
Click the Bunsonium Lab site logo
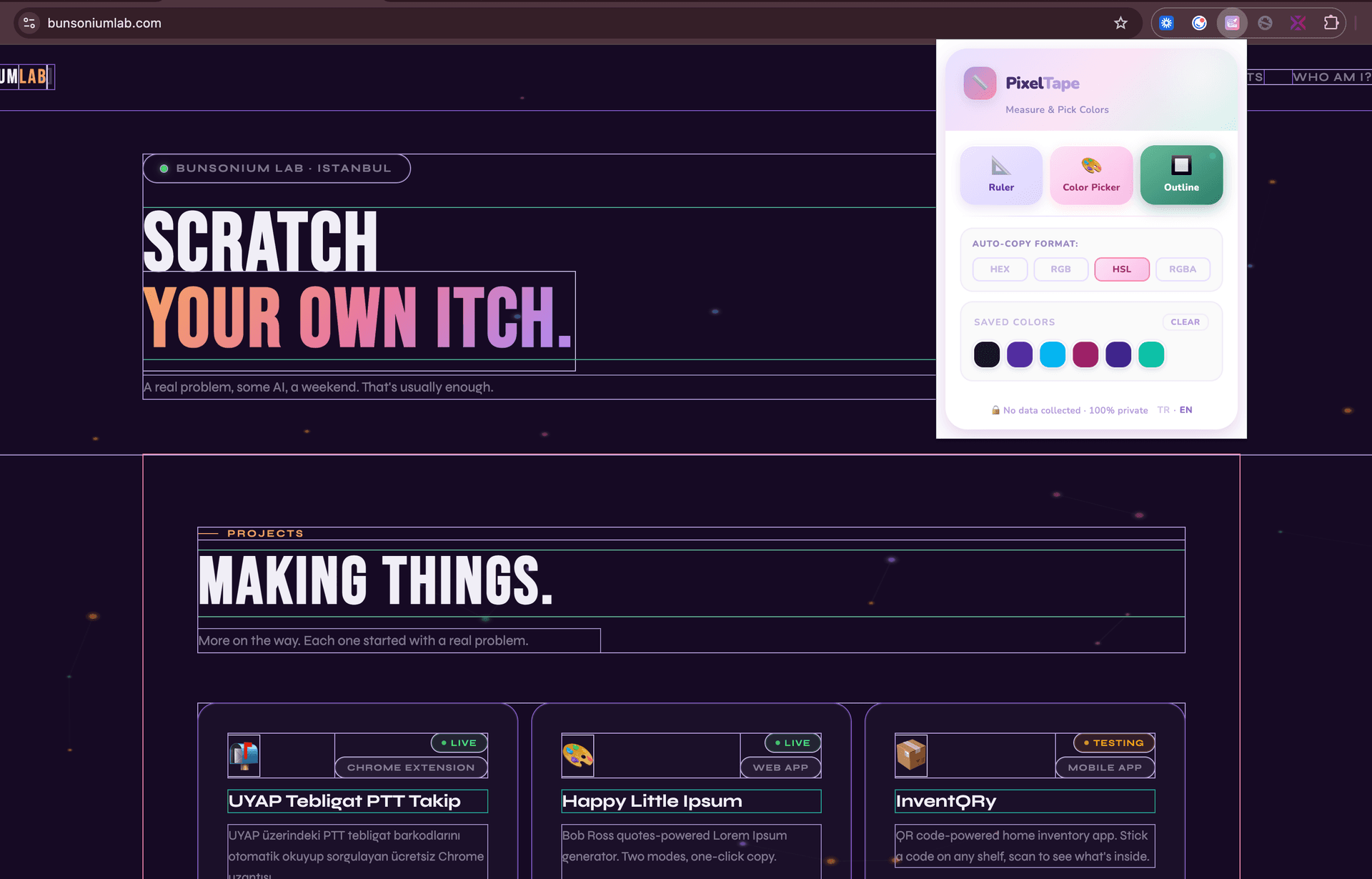coord(26,76)
